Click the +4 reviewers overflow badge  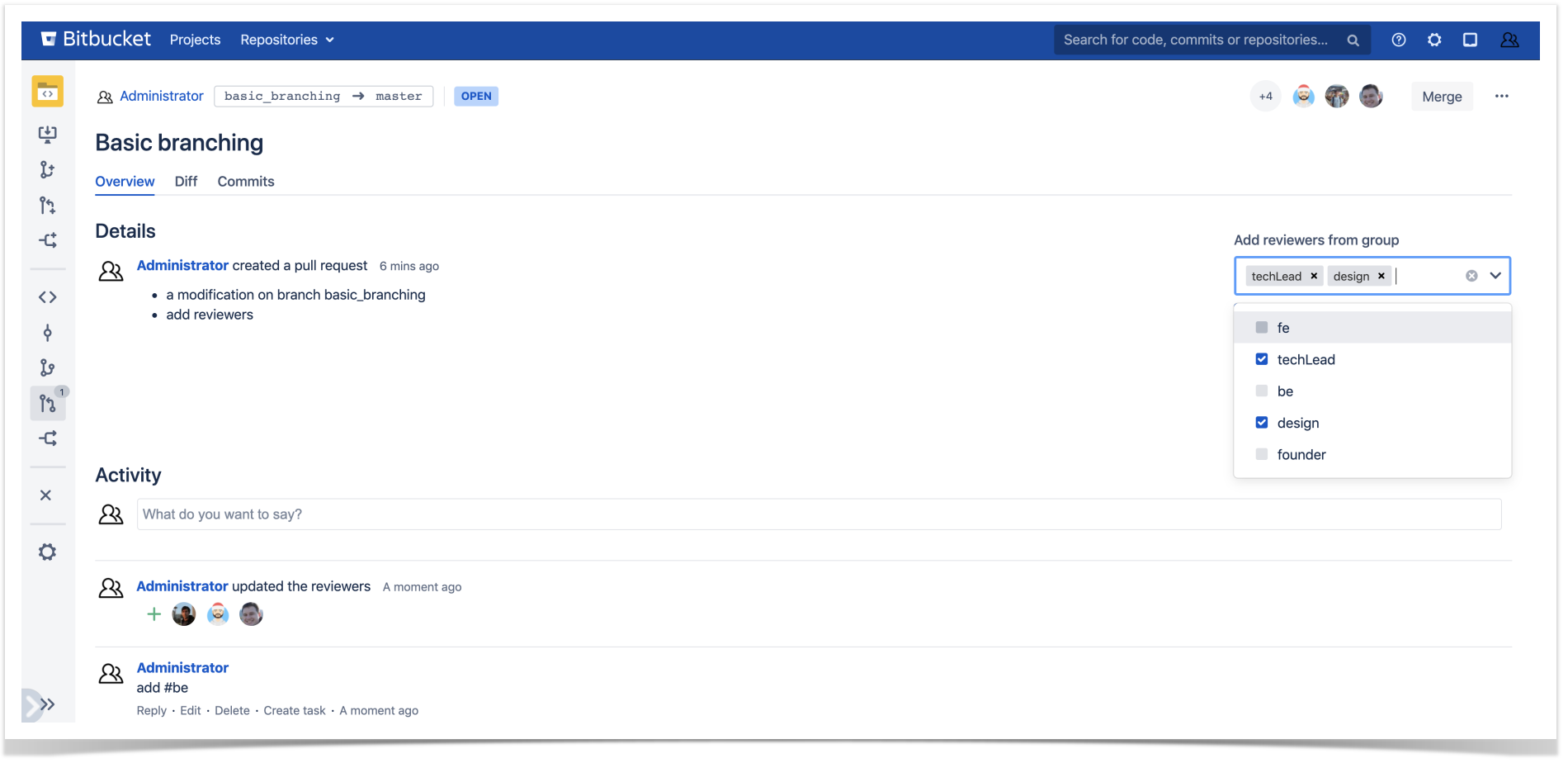pyautogui.click(x=1266, y=96)
